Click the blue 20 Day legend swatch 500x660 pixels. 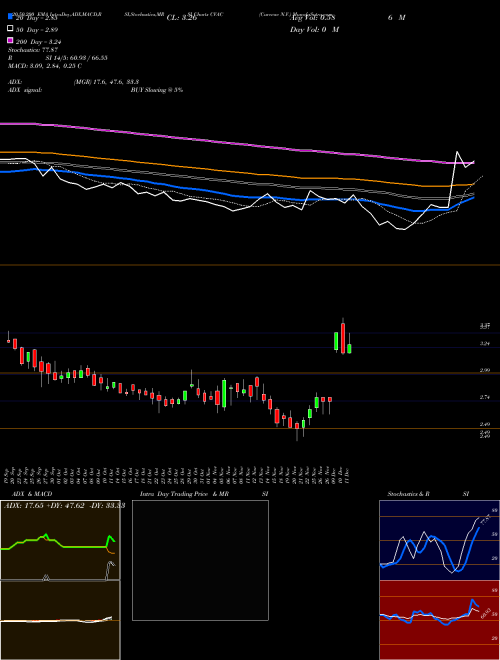10,17
